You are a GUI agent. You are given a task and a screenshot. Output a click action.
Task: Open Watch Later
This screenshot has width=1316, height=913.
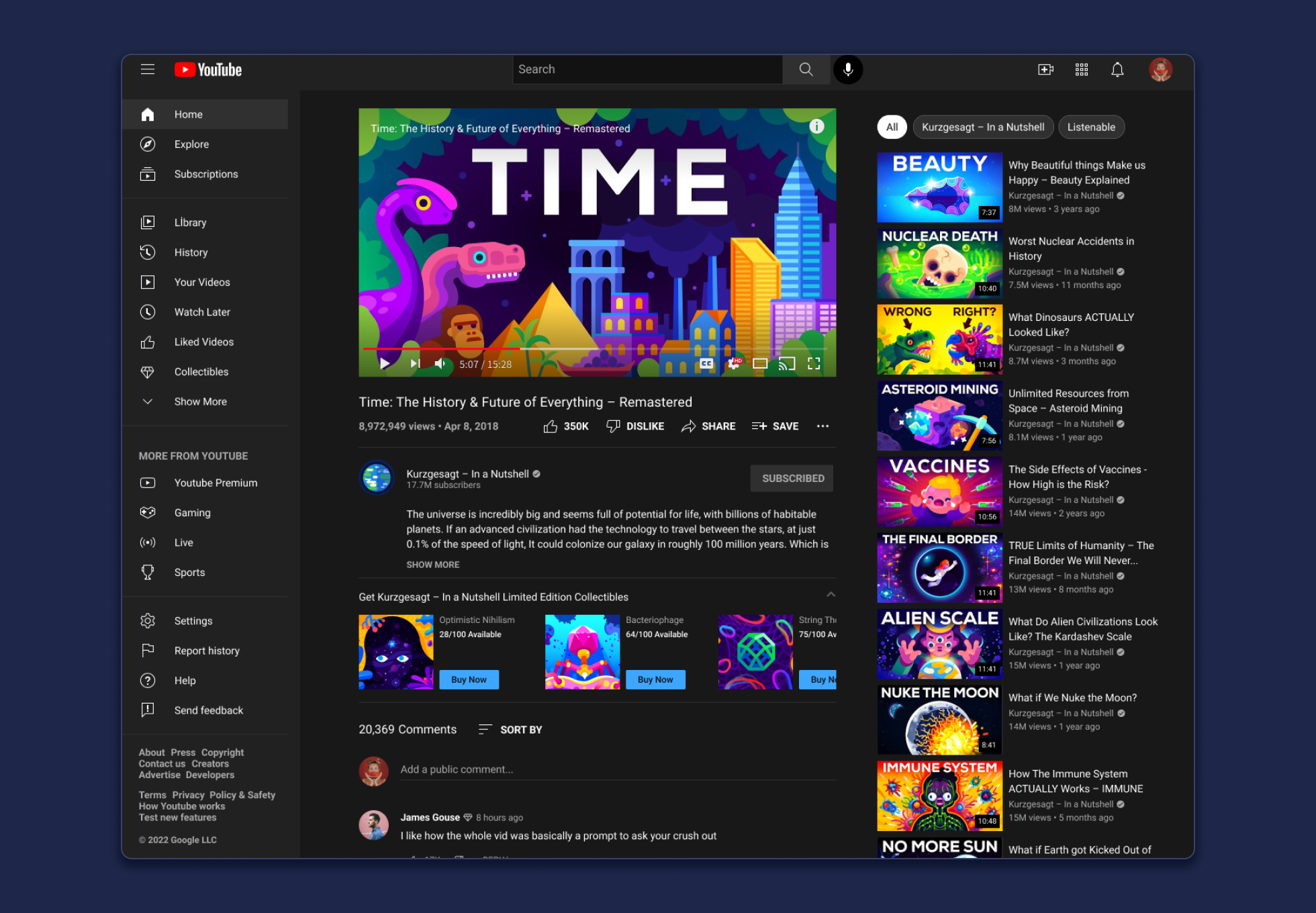tap(205, 312)
